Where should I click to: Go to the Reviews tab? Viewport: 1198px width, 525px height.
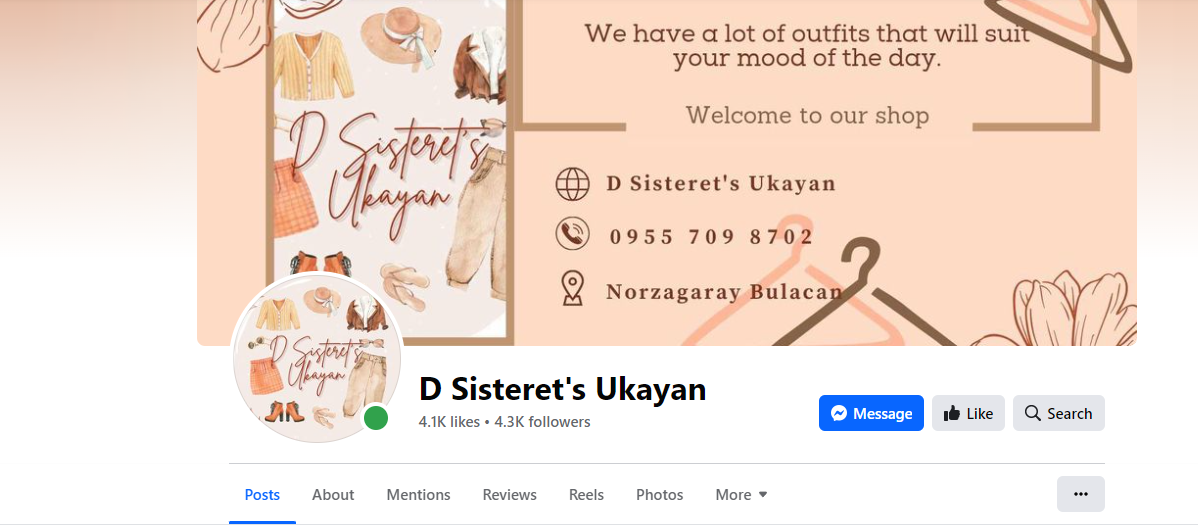click(x=510, y=495)
